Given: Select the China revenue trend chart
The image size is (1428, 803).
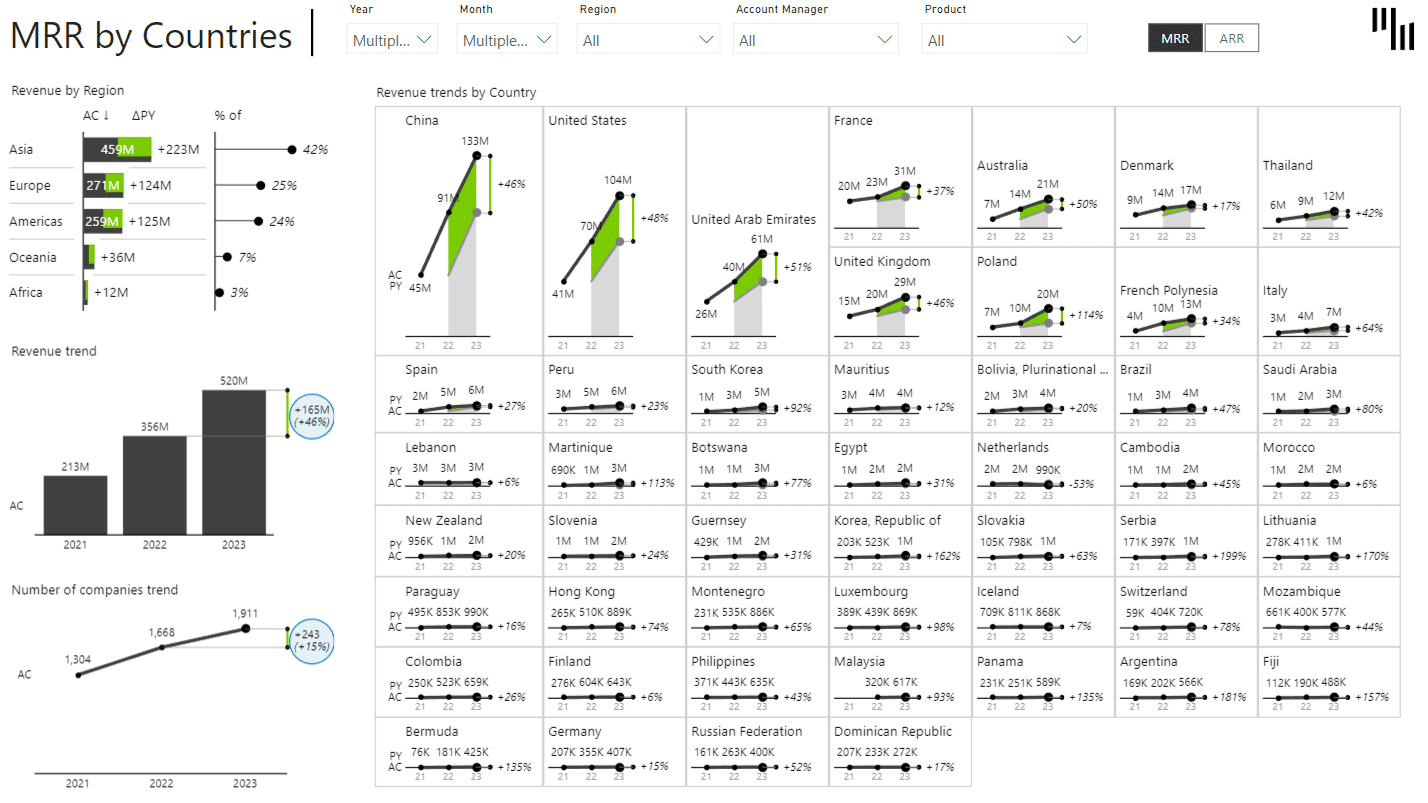Looking at the screenshot, I should coord(457,230).
